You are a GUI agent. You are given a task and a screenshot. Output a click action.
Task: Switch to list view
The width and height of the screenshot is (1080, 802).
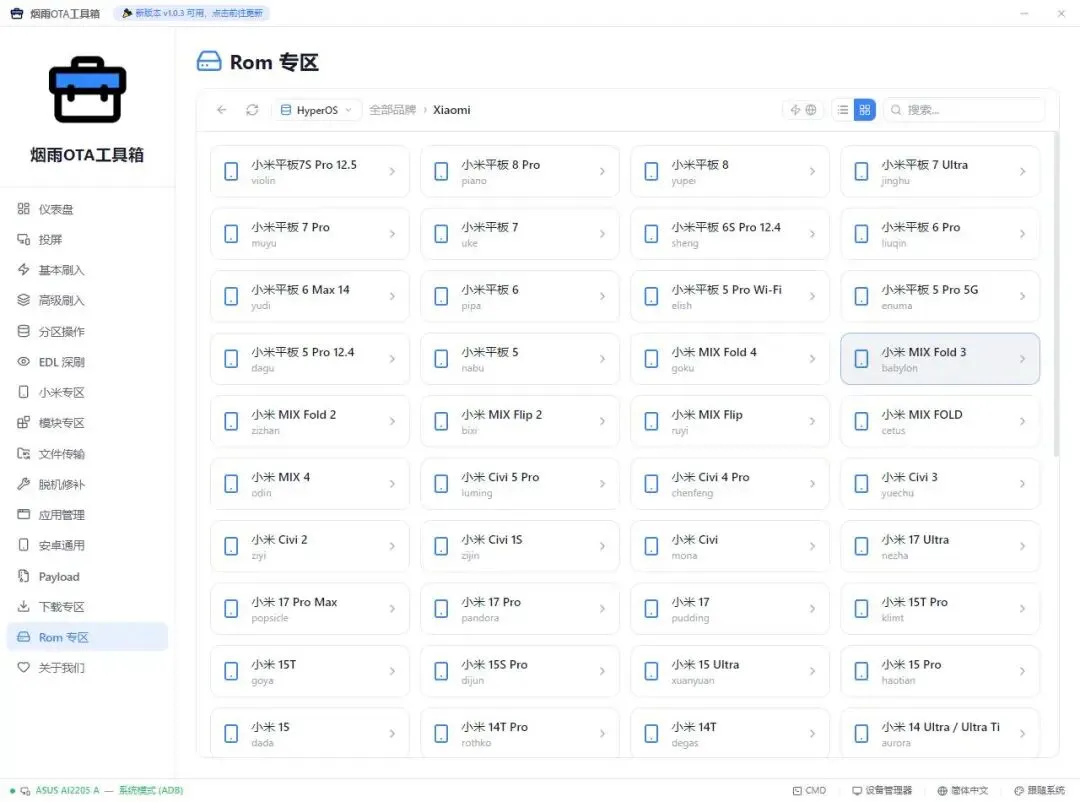pos(842,110)
